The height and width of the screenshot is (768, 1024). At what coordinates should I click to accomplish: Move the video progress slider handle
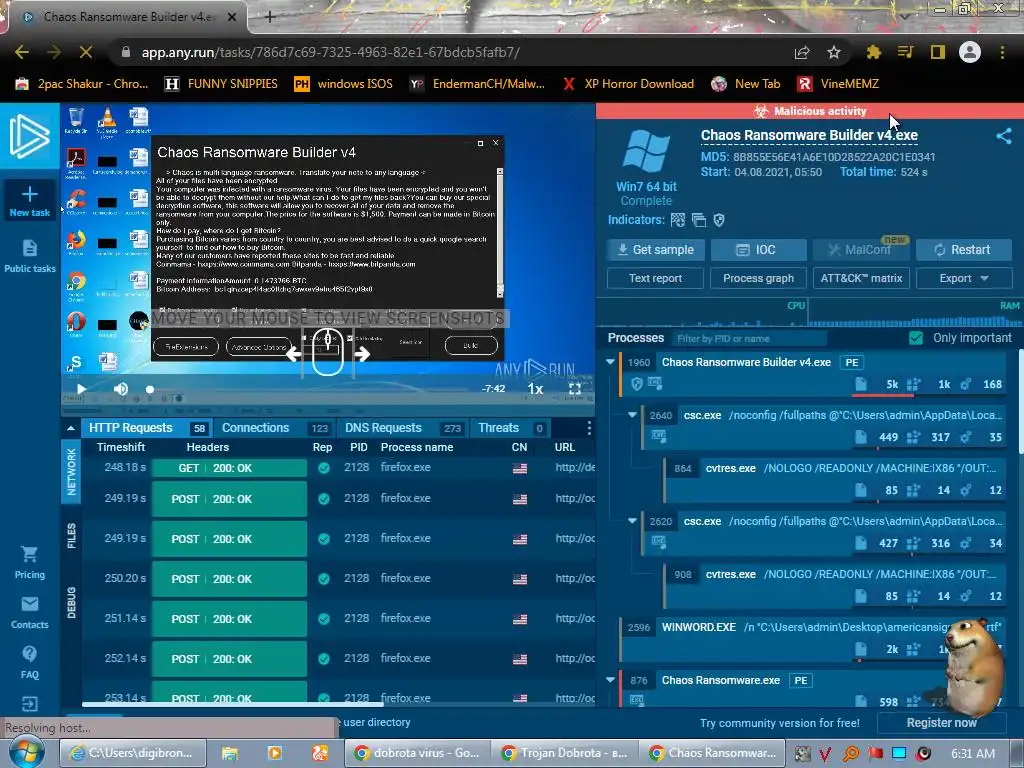(150, 389)
